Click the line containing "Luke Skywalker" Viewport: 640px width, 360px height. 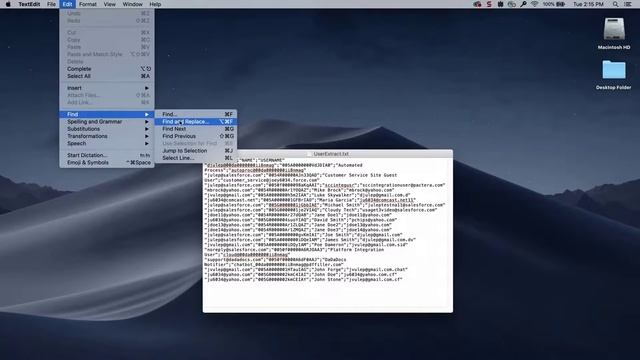(307, 195)
